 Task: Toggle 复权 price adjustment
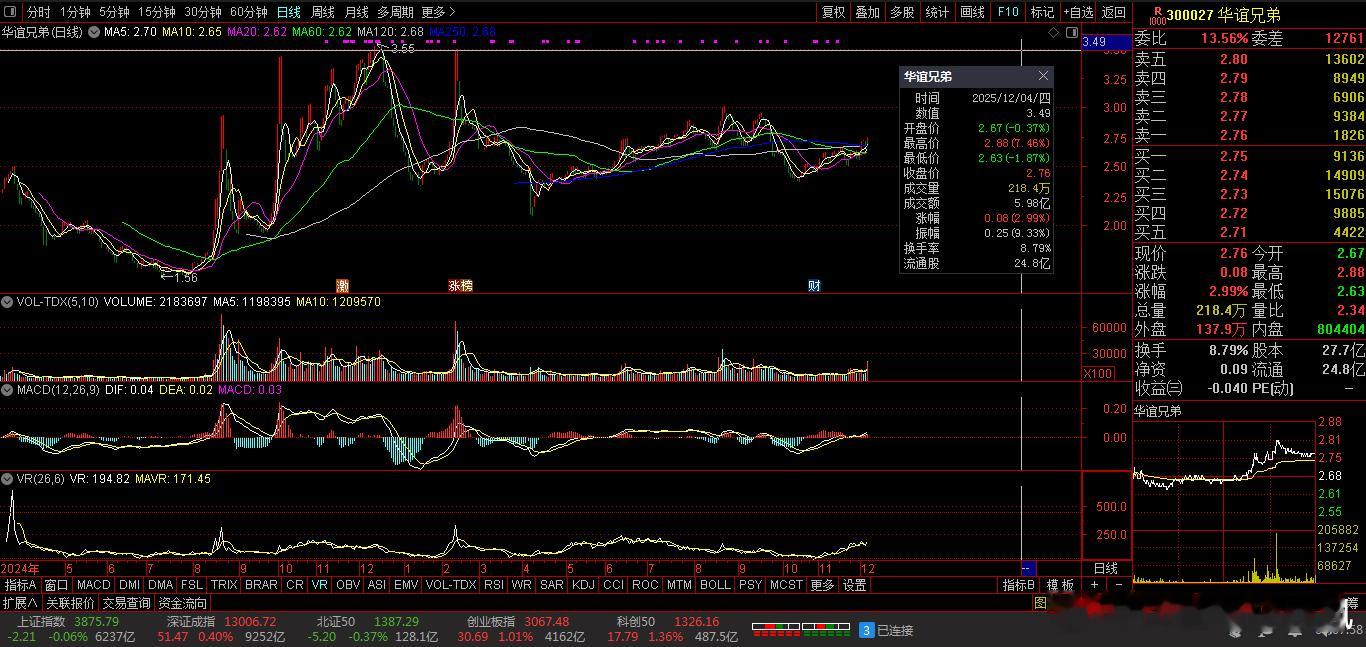tap(833, 12)
